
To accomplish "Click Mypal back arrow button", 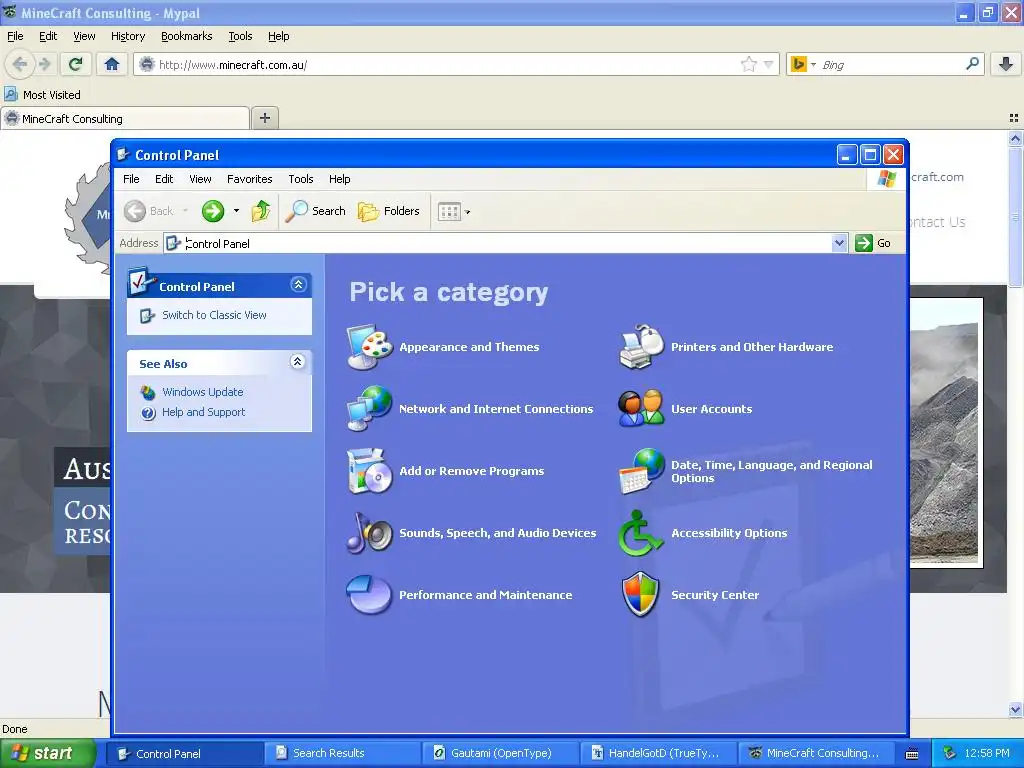I will [20, 64].
